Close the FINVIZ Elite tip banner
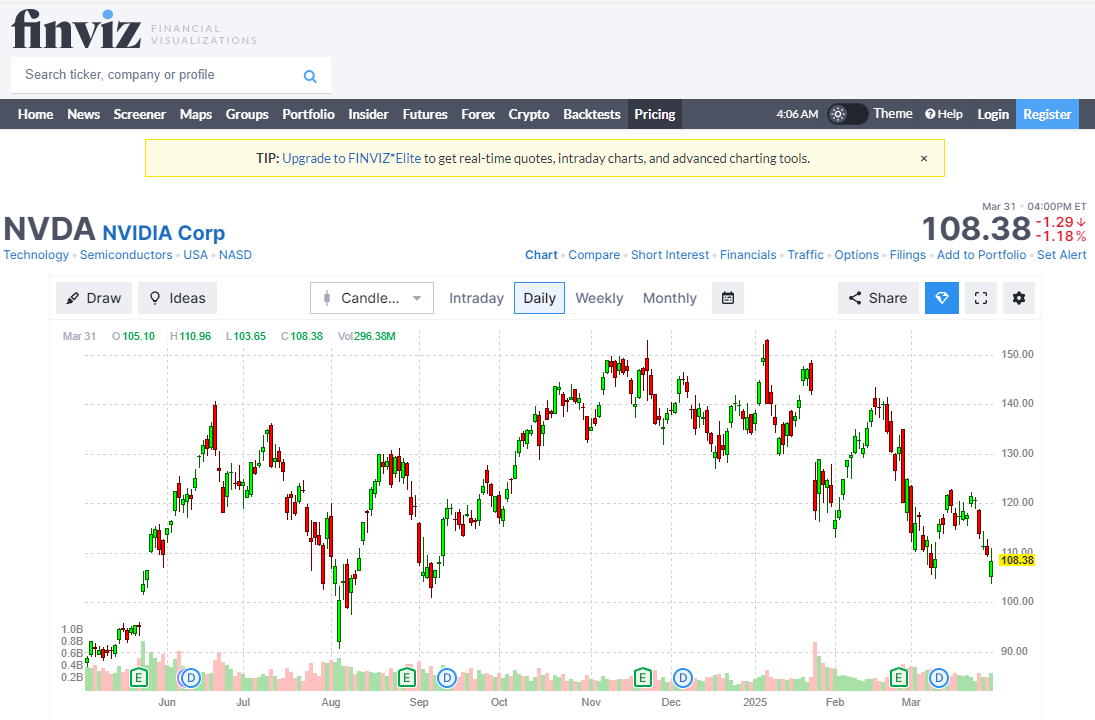Image resolution: width=1095 pixels, height=720 pixels. click(924, 159)
